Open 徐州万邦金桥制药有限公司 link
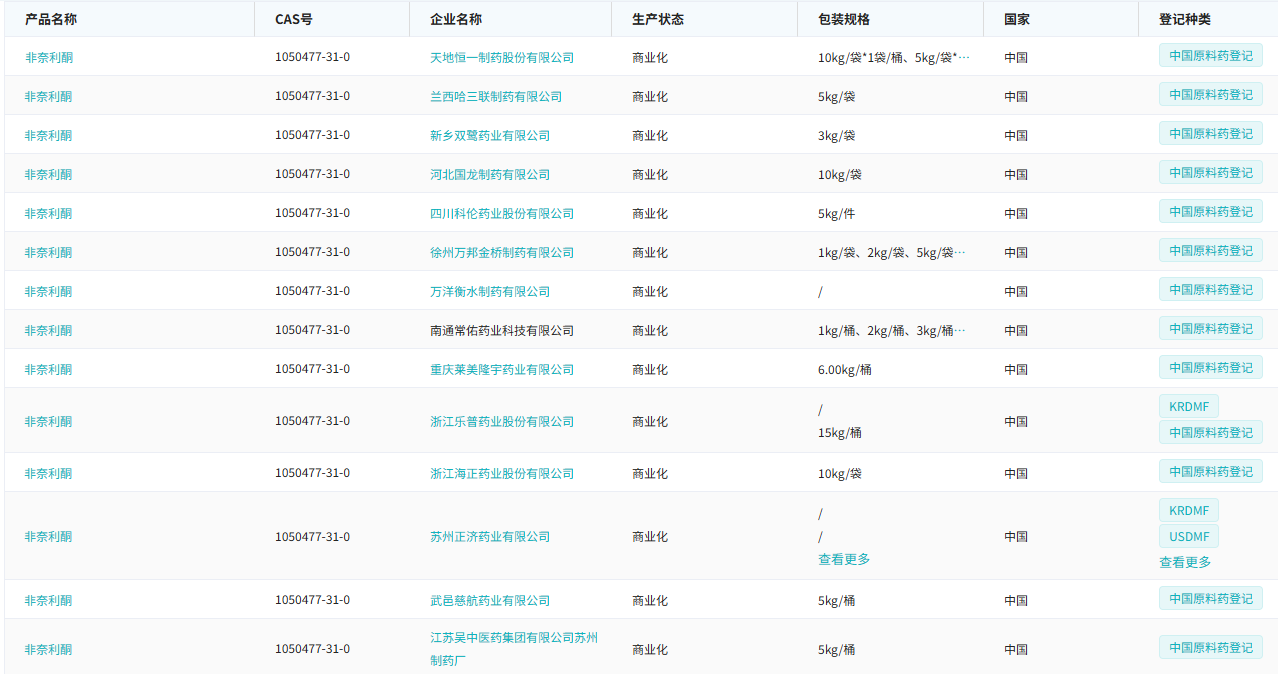The height and width of the screenshot is (674, 1278). coord(502,252)
